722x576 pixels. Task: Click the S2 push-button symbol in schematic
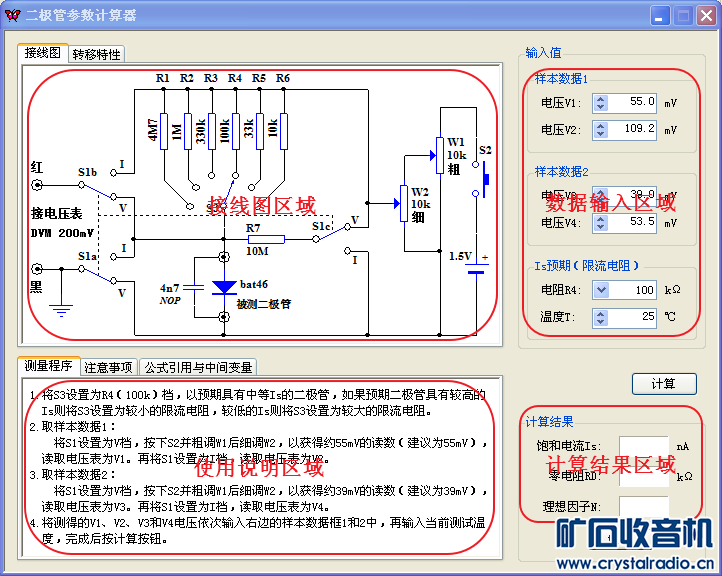coord(482,180)
